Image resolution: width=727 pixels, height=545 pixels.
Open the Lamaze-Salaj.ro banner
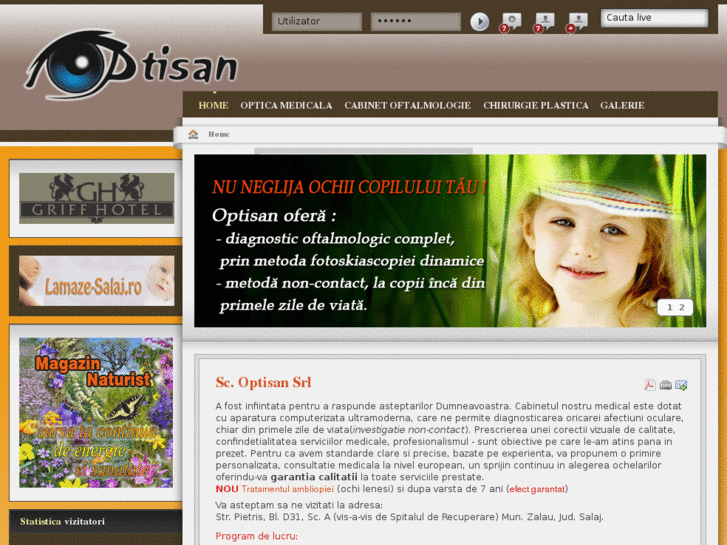point(96,281)
